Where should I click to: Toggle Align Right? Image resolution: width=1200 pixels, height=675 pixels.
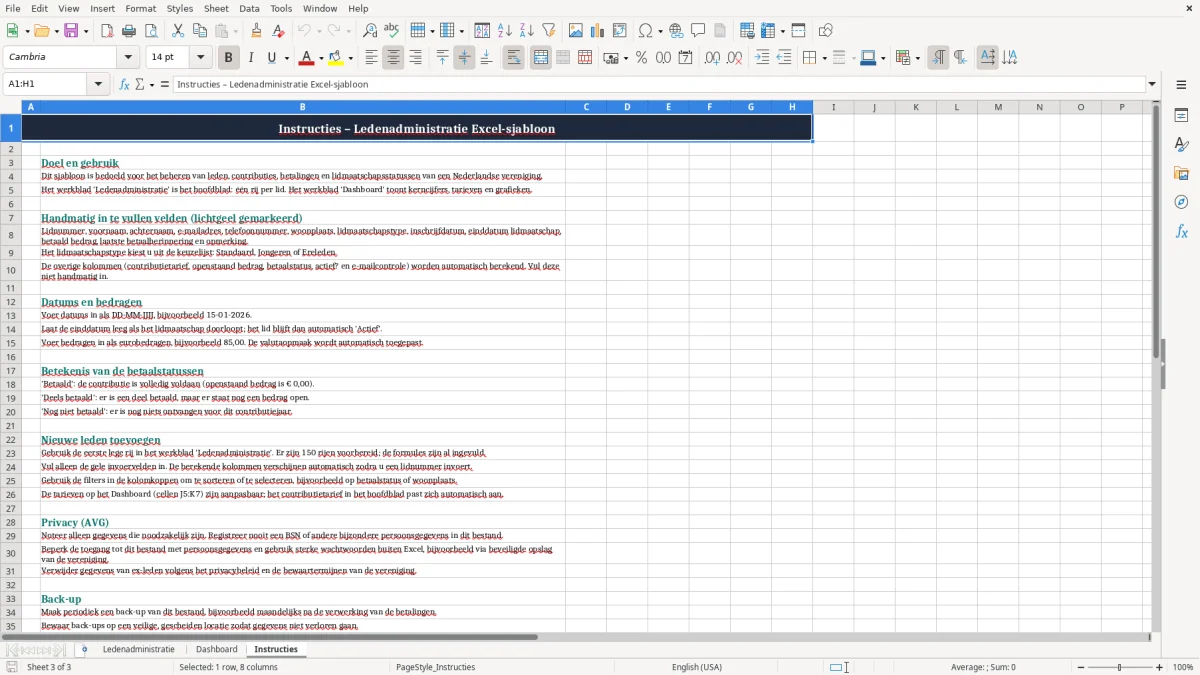(415, 58)
